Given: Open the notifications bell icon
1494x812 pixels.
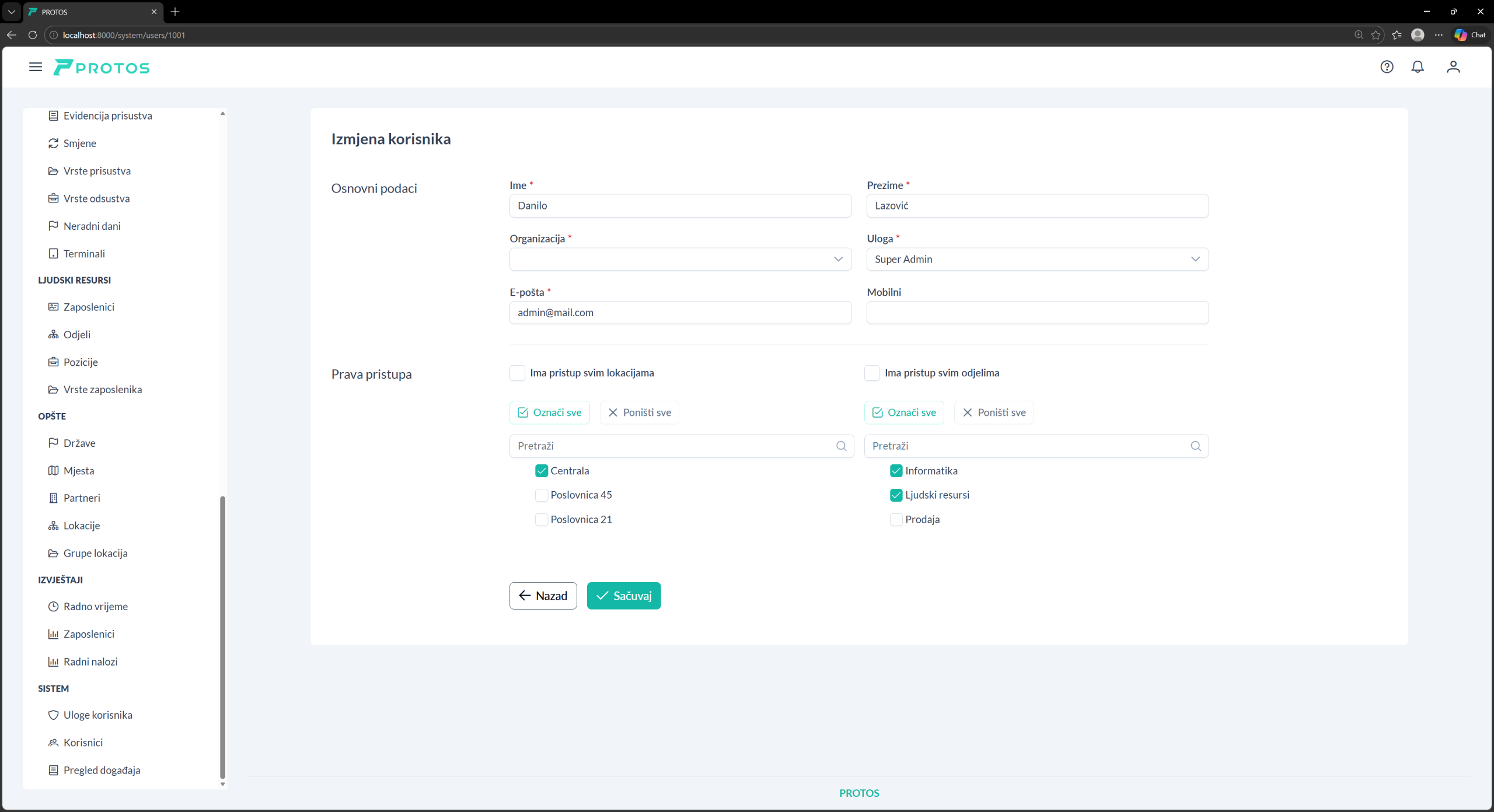Looking at the screenshot, I should coord(1418,67).
